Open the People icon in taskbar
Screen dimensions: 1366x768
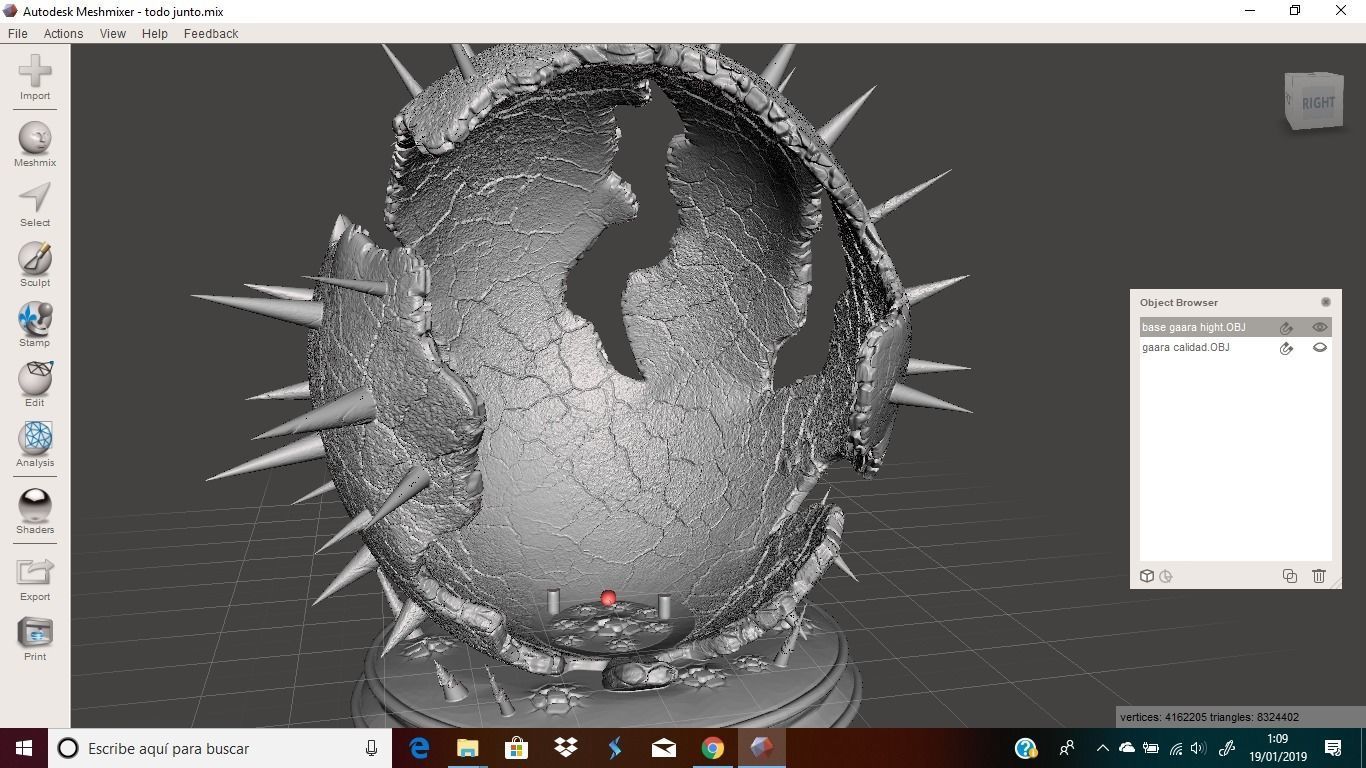click(x=1067, y=748)
